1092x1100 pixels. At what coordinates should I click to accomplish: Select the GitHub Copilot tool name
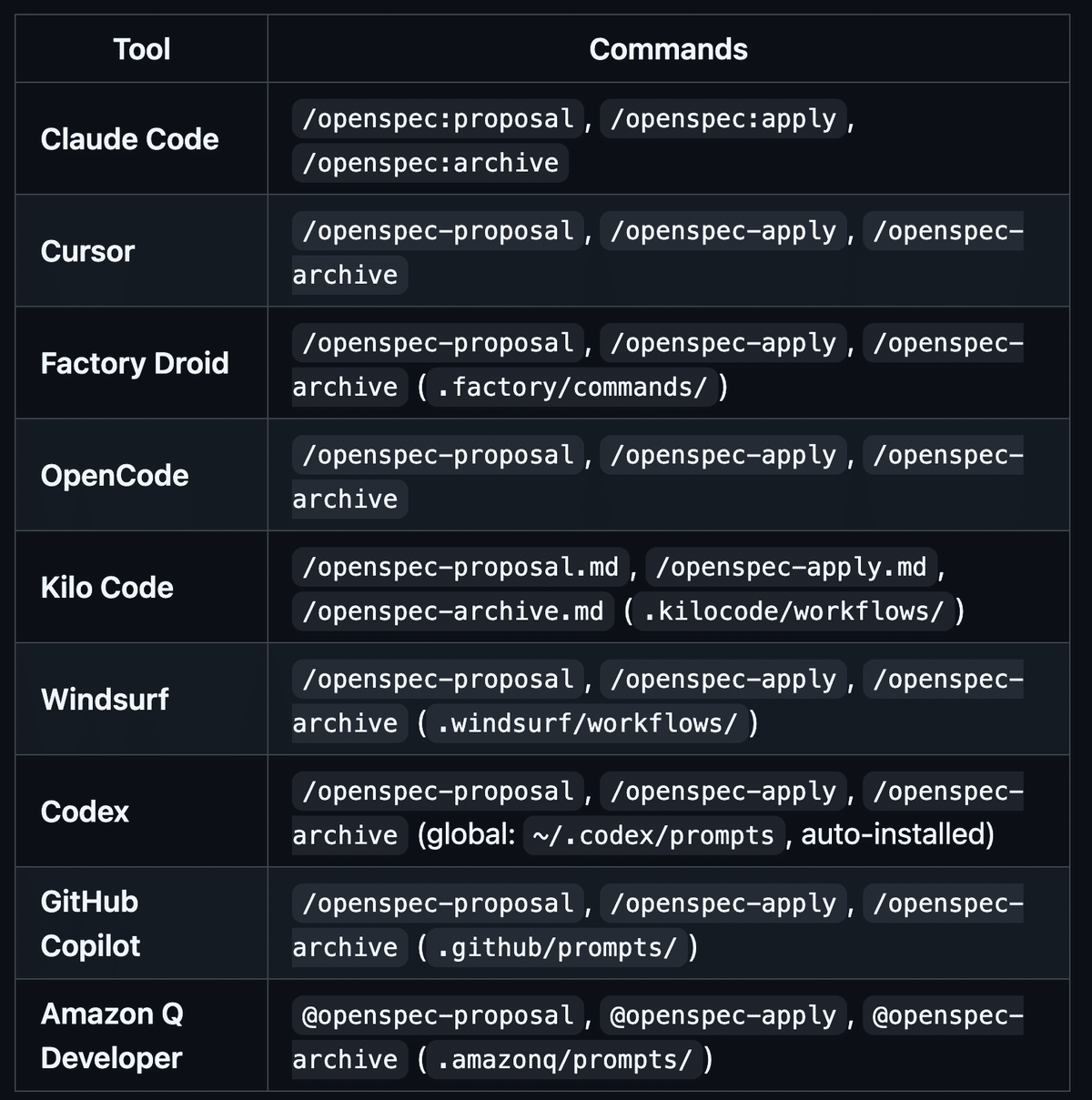tap(90, 923)
